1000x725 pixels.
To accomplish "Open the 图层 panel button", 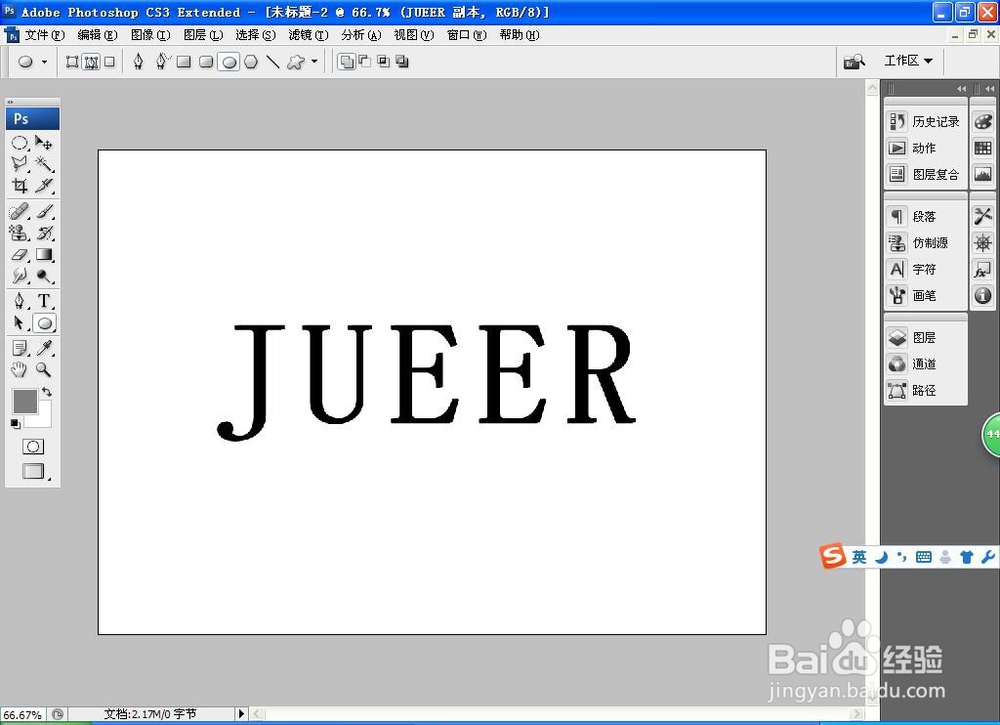I will 925,337.
